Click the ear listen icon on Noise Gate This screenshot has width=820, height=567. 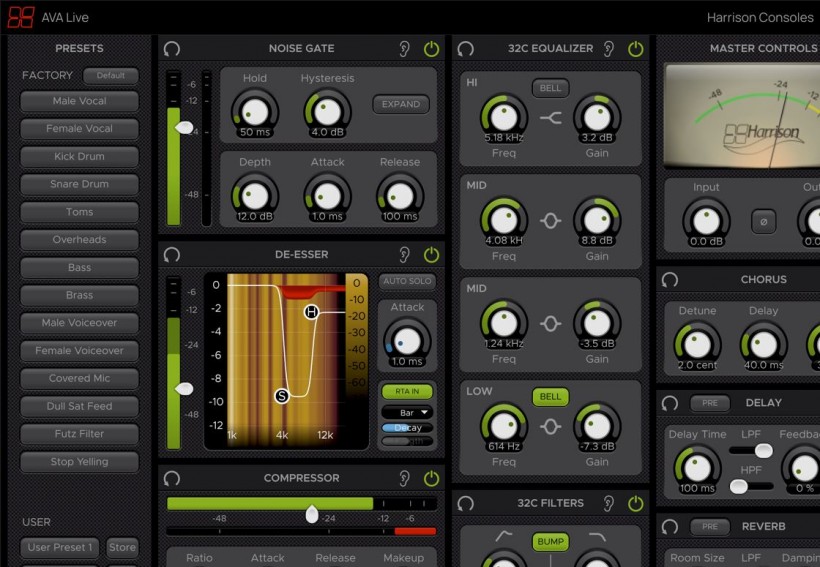pos(405,48)
